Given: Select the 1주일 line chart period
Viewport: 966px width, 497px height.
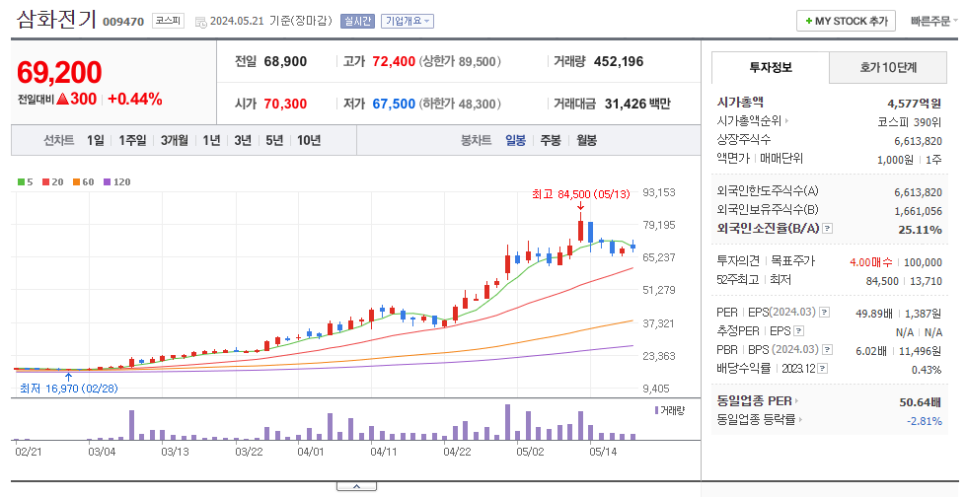Looking at the screenshot, I should (132, 140).
